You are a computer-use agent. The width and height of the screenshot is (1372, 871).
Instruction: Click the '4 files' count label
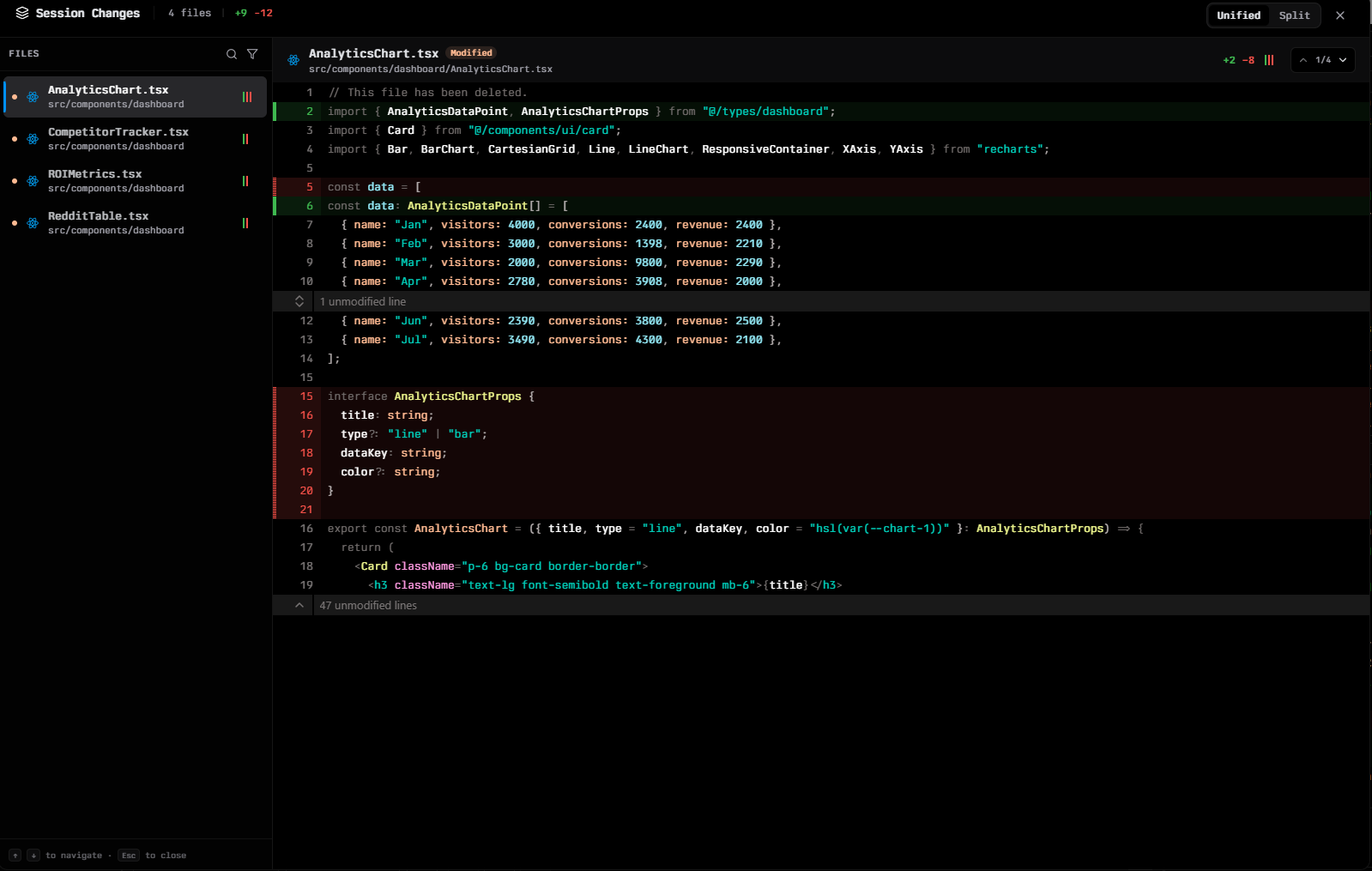coord(190,13)
